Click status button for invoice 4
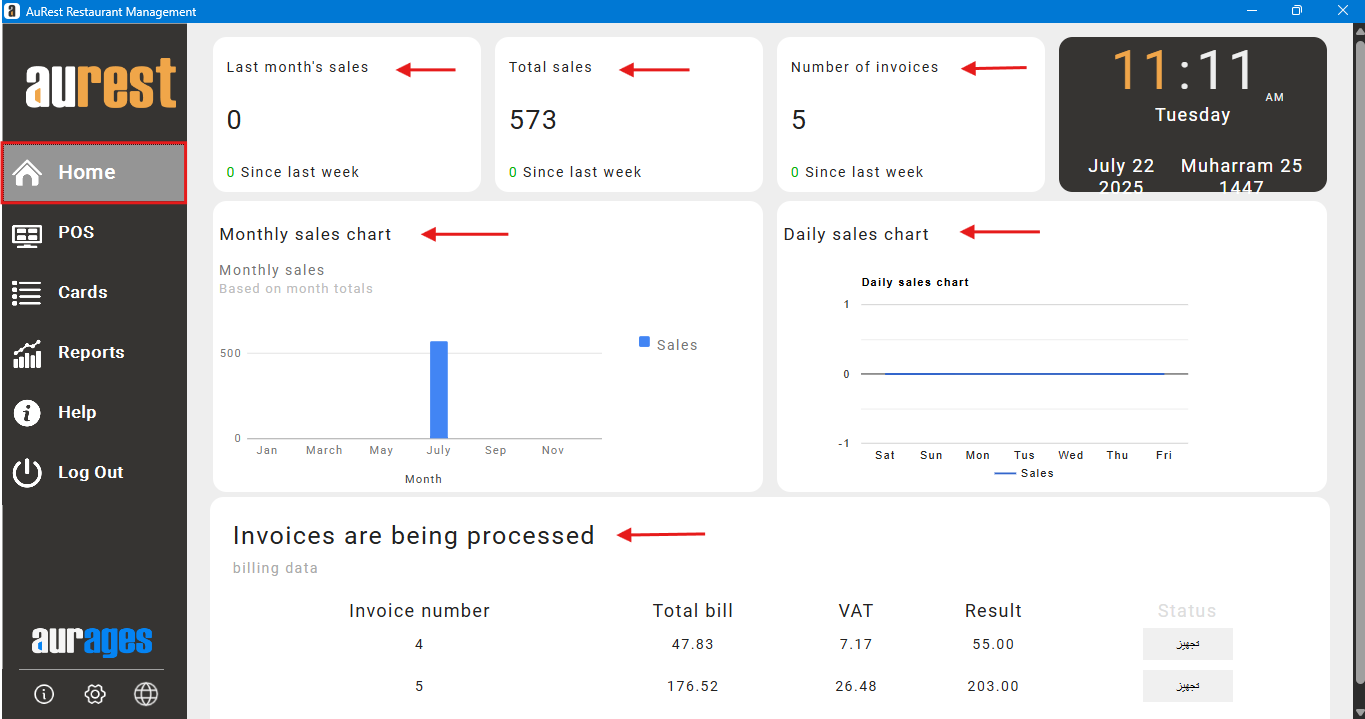Viewport: 1365px width, 719px height. click(x=1187, y=644)
